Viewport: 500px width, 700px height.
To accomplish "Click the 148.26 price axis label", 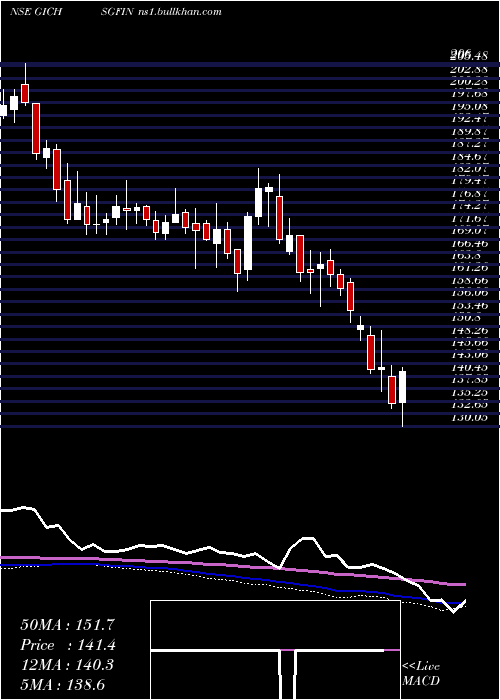I will pos(468,331).
